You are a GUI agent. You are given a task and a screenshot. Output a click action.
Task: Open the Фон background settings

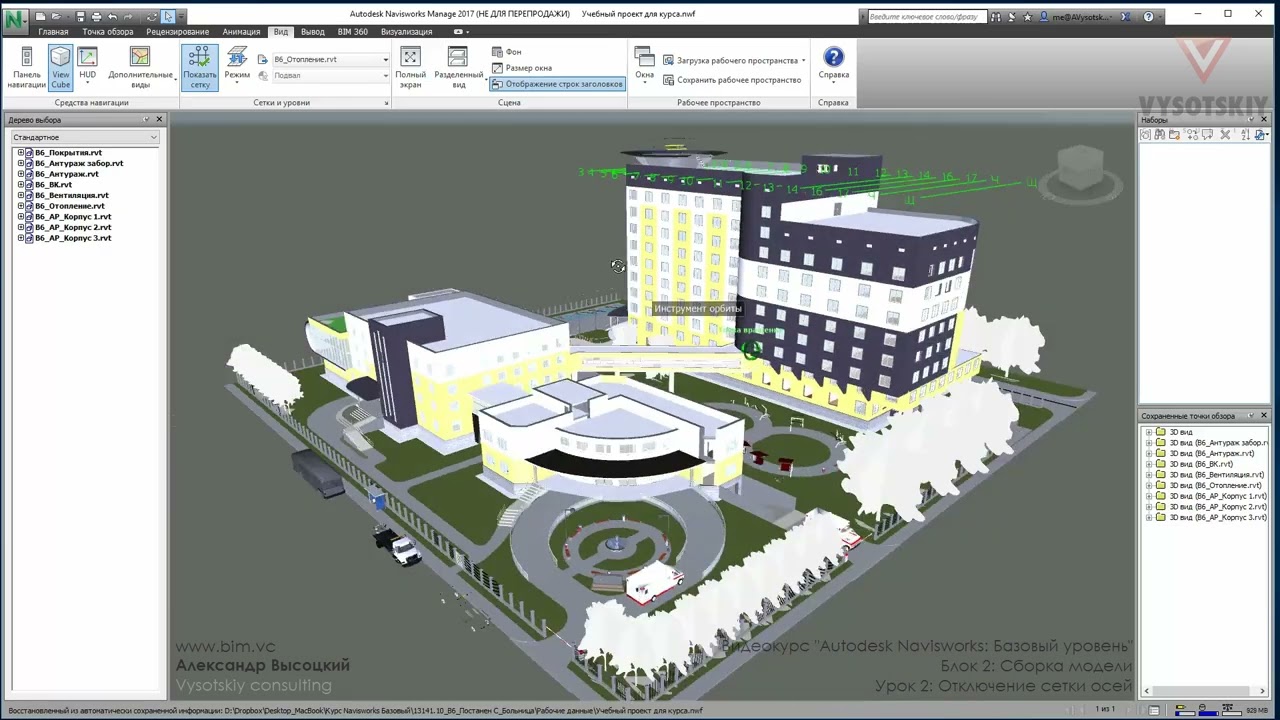[x=507, y=51]
